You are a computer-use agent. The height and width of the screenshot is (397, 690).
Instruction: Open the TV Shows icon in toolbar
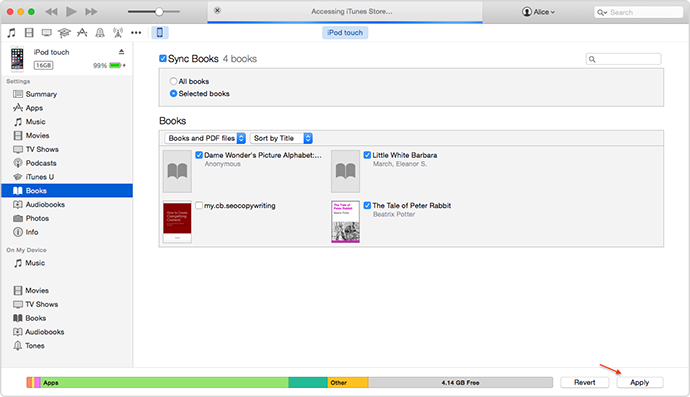coord(47,33)
